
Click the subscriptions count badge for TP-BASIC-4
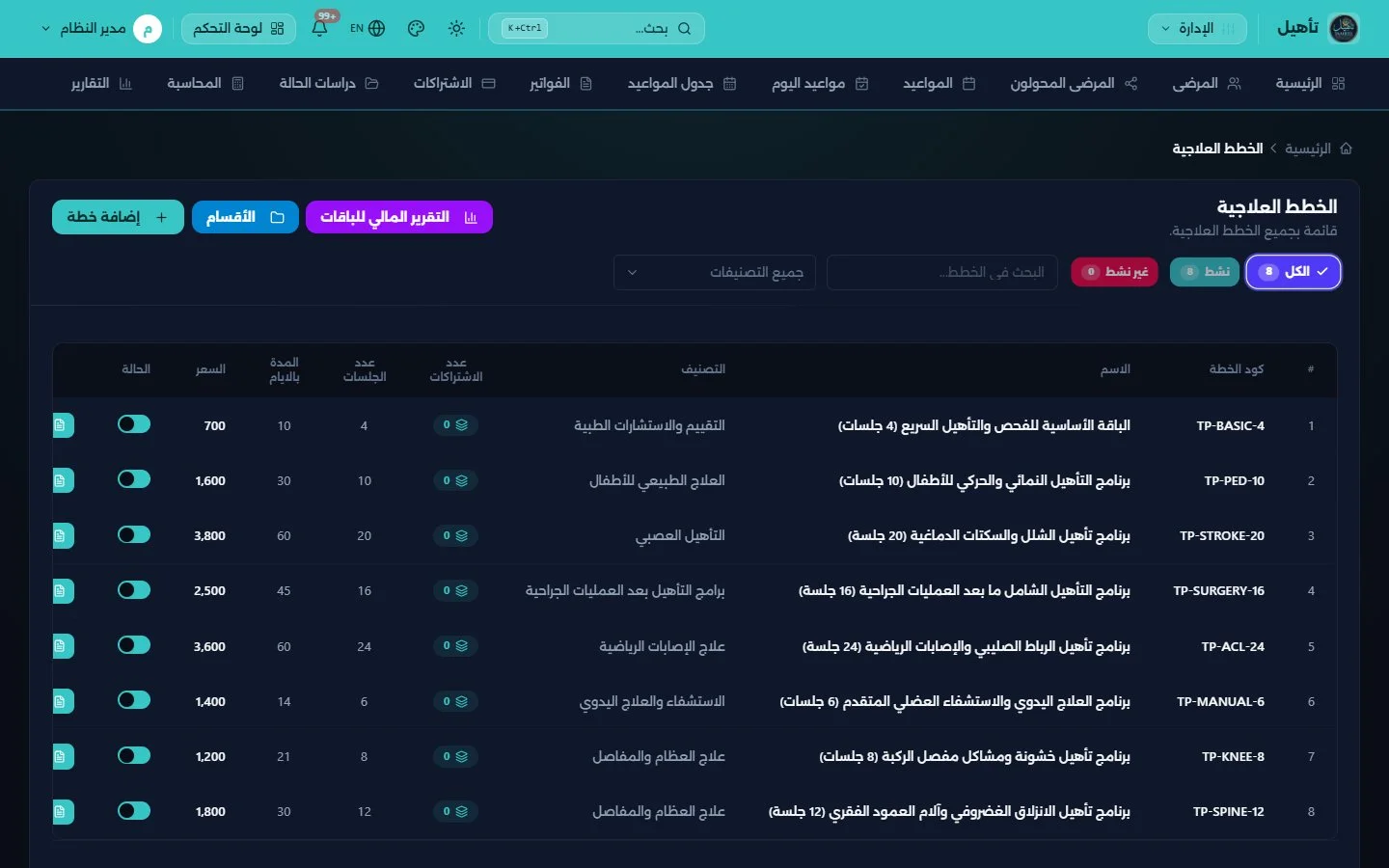455,425
